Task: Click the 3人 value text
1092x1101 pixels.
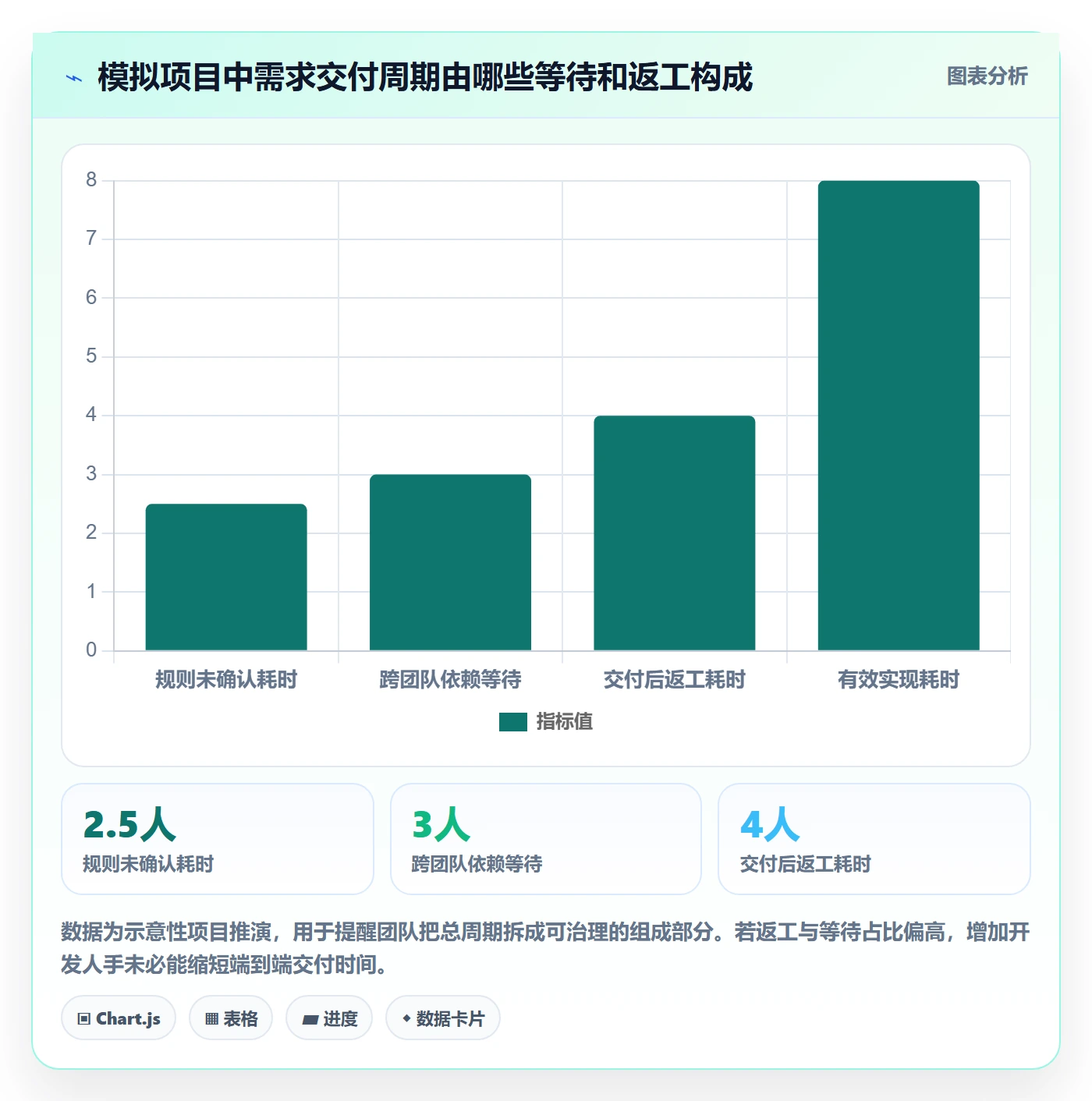Action: [441, 824]
